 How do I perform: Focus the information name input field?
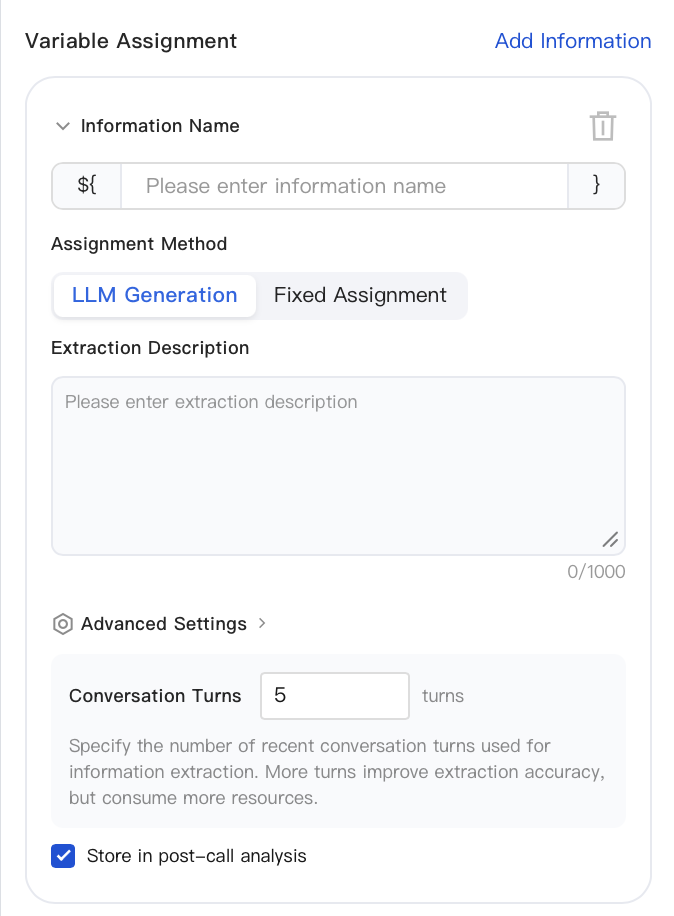point(345,186)
